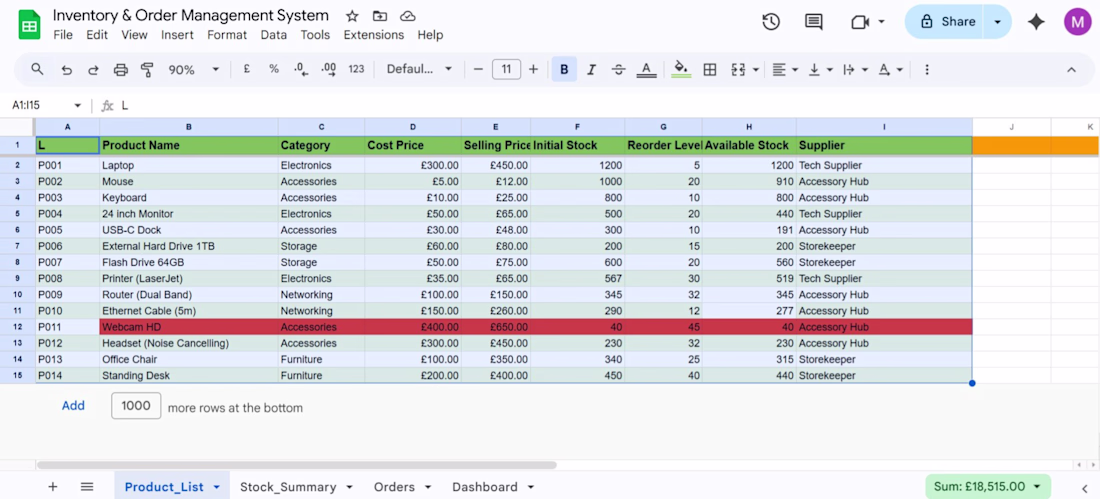Click the Gemini sparkle icon
Screen dimensions: 1100x499
(1036, 22)
